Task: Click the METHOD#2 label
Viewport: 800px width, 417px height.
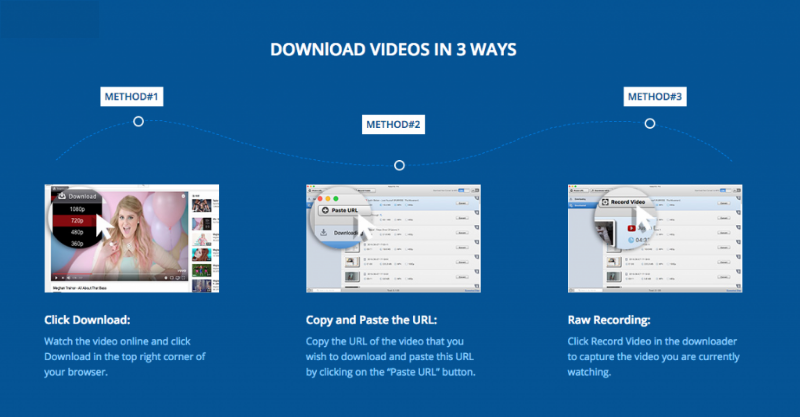Action: 393,125
